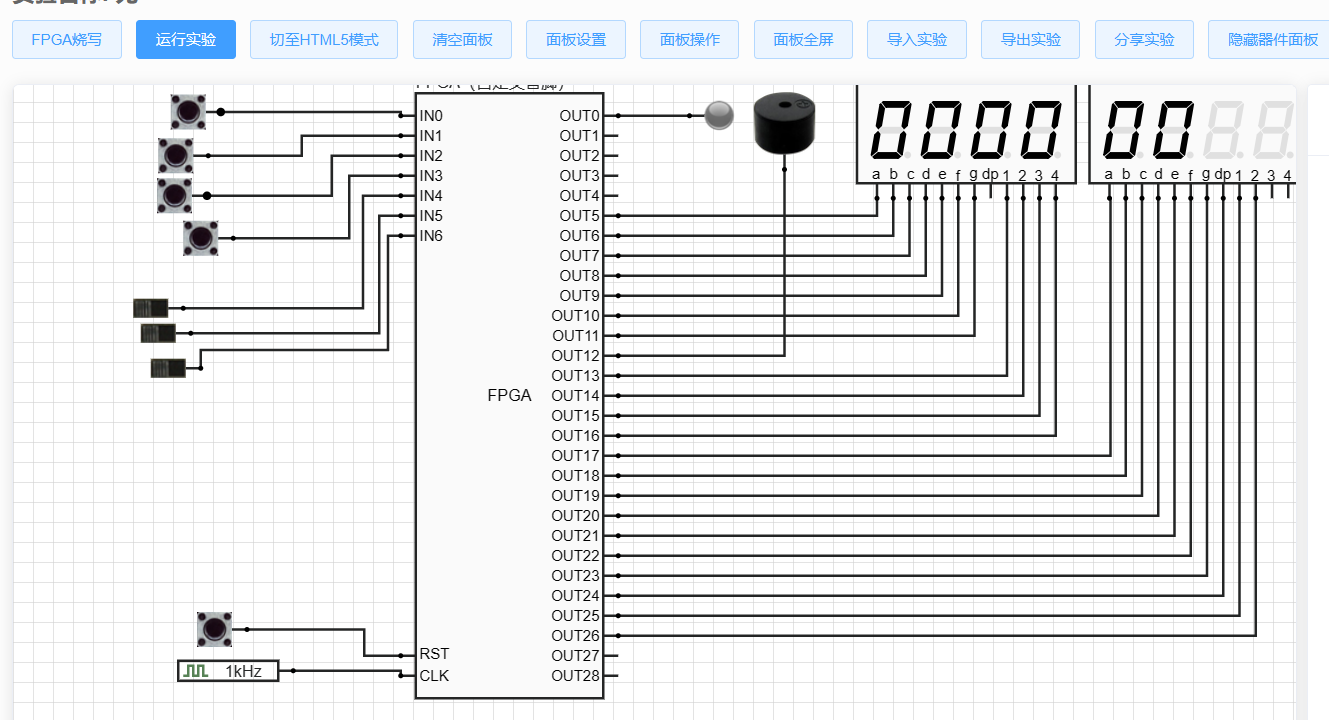This screenshot has width=1329, height=720.
Task: Click the IN3 pin label
Action: pyautogui.click(x=431, y=176)
